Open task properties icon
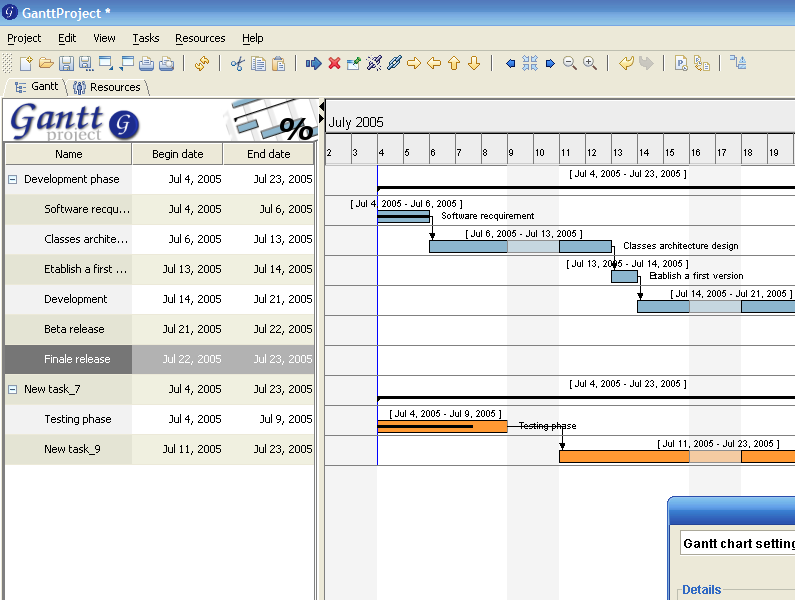This screenshot has width=795, height=600. click(x=354, y=63)
